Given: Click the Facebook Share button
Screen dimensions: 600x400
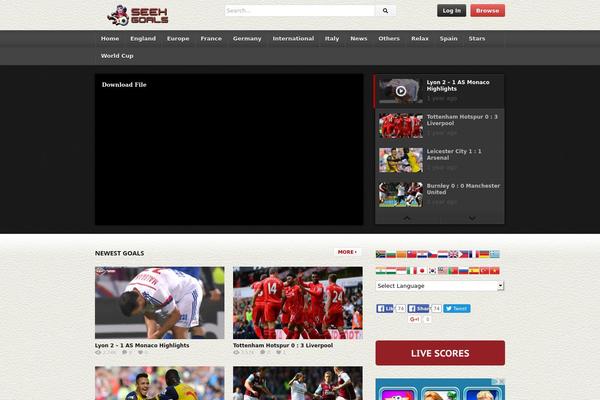Looking at the screenshot, I should (x=418, y=309).
